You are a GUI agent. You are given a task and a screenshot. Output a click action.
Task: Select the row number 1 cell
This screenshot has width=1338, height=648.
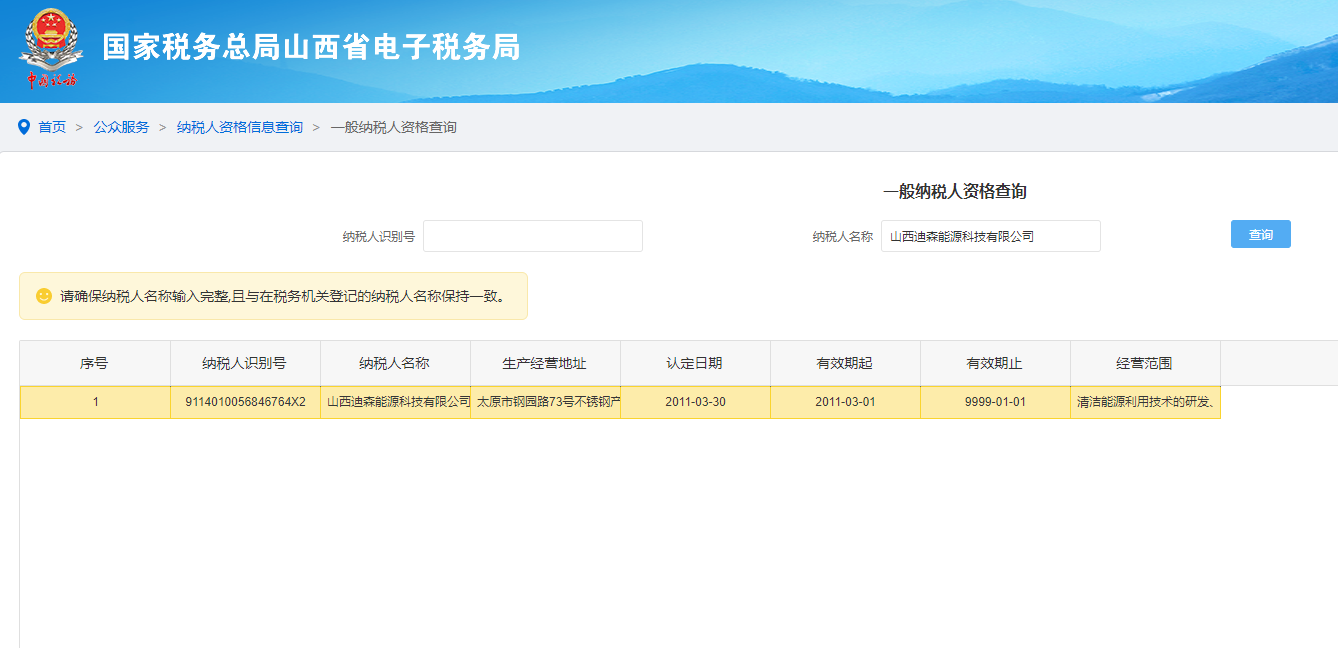tap(95, 402)
